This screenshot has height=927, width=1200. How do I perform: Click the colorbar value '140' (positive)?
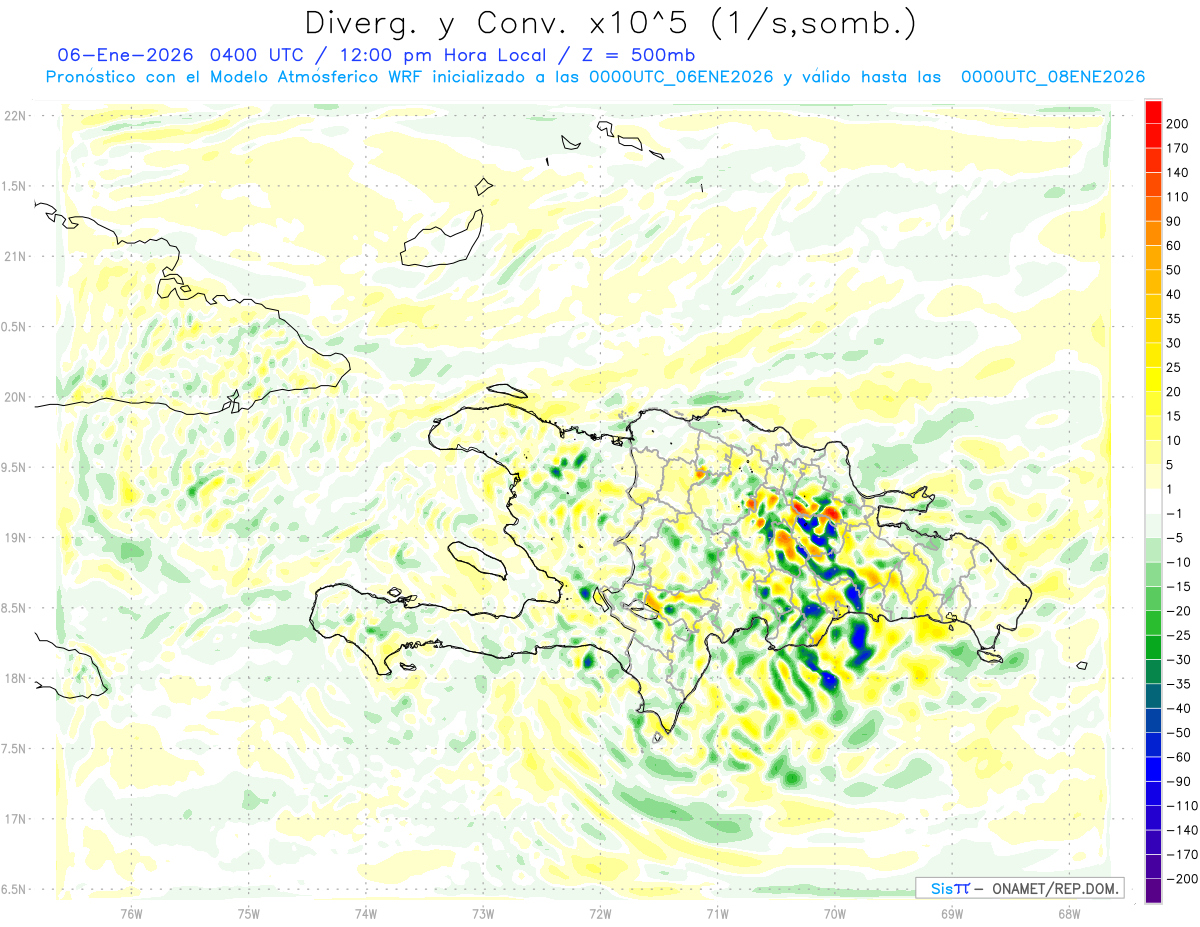click(1179, 172)
